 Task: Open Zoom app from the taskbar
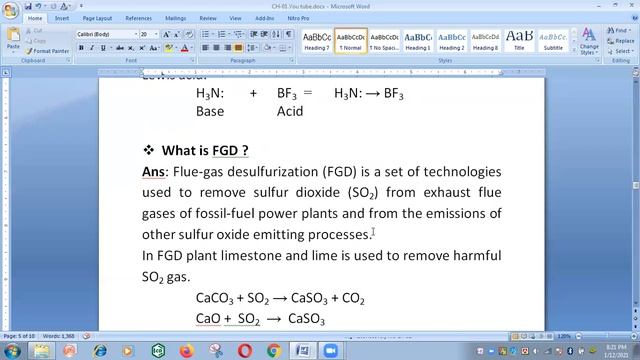[x=330, y=351]
